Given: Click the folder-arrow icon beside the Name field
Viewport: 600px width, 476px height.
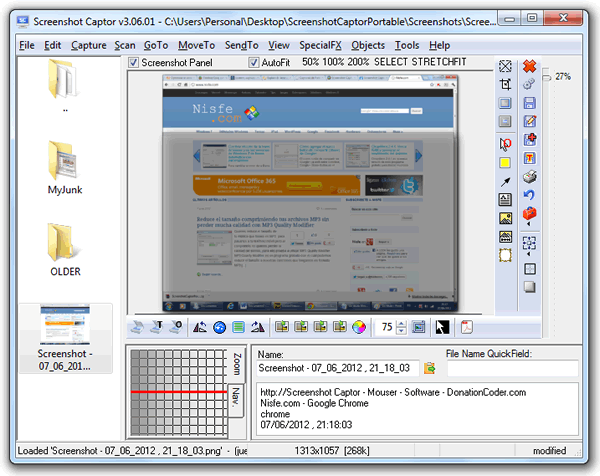Looking at the screenshot, I should (430, 368).
